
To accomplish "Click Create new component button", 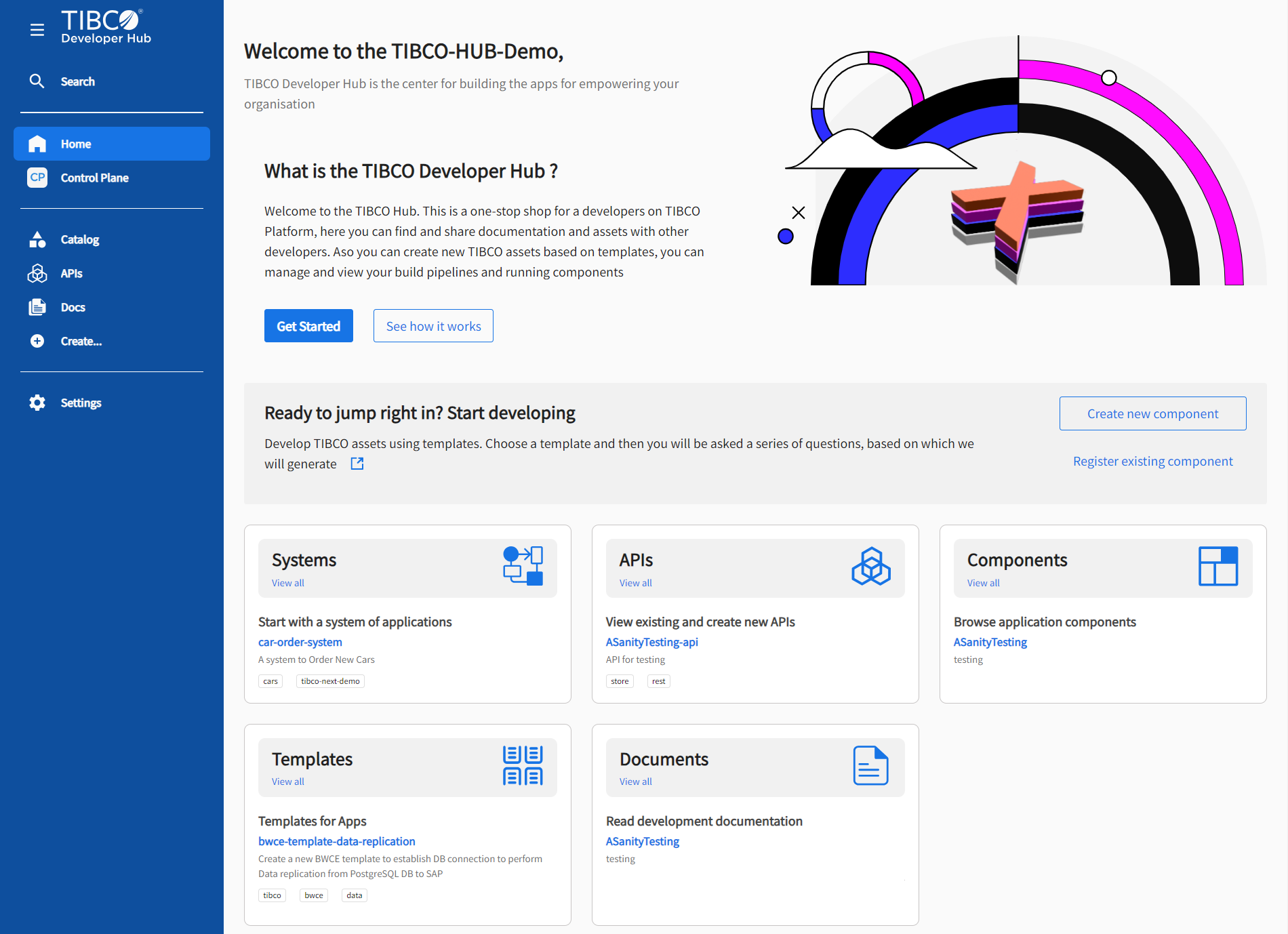I will click(x=1152, y=413).
